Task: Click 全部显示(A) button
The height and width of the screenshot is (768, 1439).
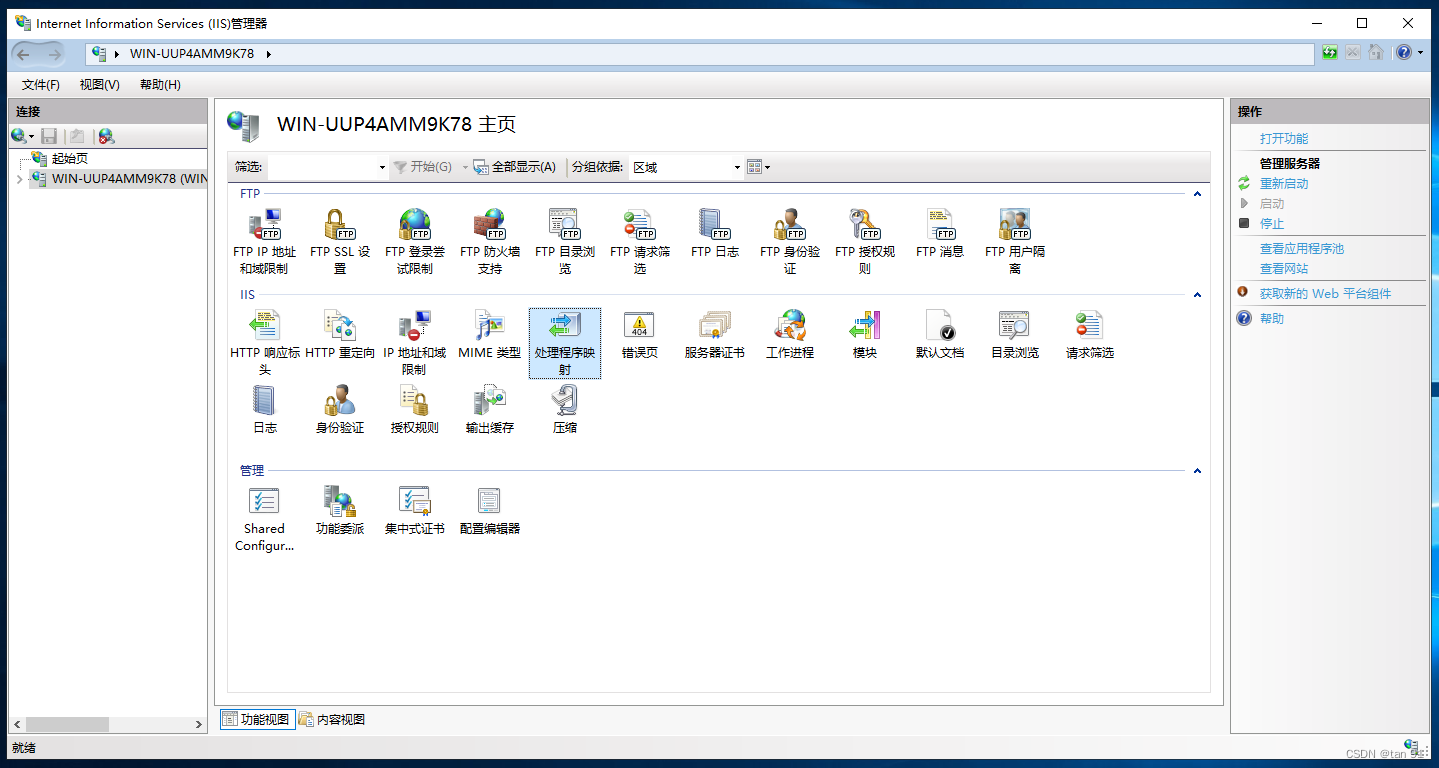Action: click(x=514, y=167)
